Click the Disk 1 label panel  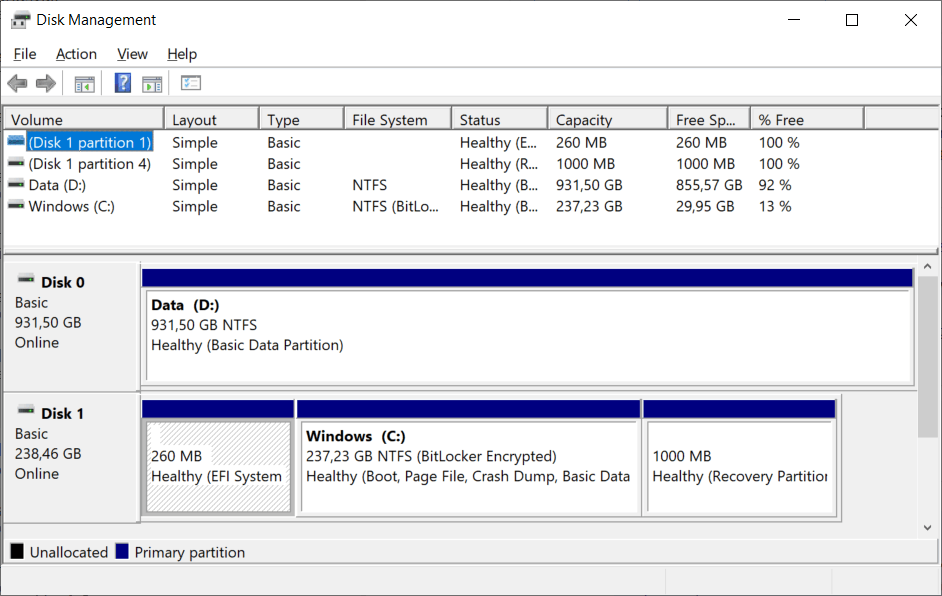71,458
